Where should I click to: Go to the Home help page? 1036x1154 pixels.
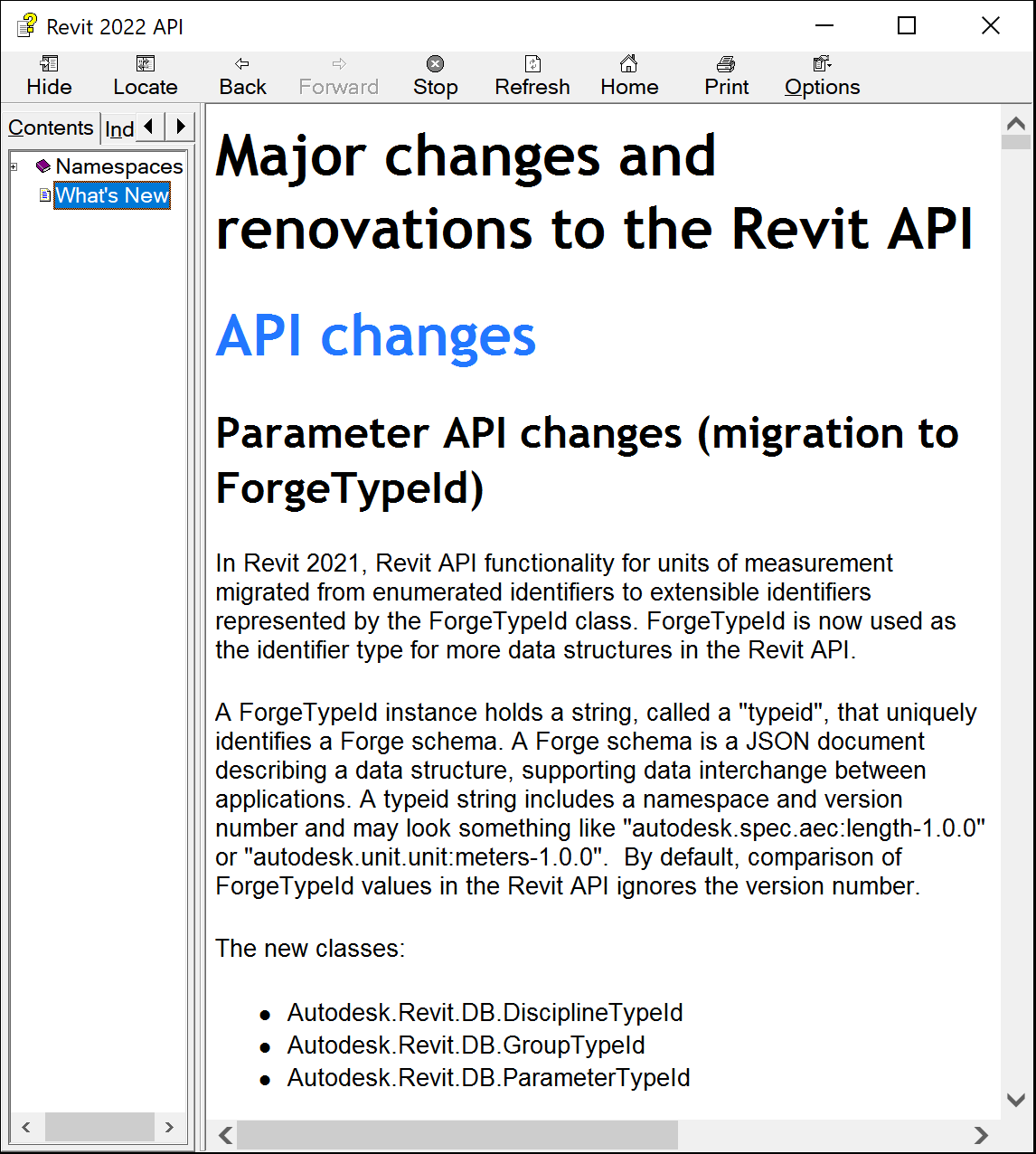629,75
